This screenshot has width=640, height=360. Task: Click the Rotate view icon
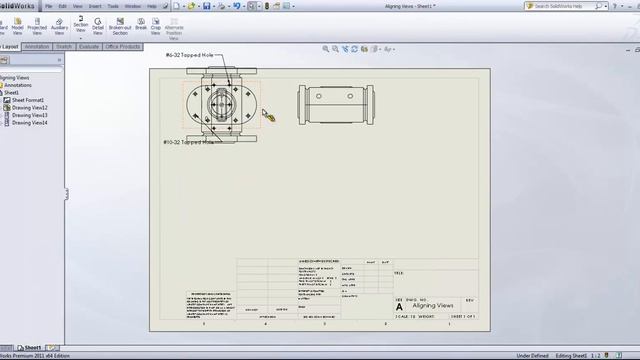click(354, 49)
